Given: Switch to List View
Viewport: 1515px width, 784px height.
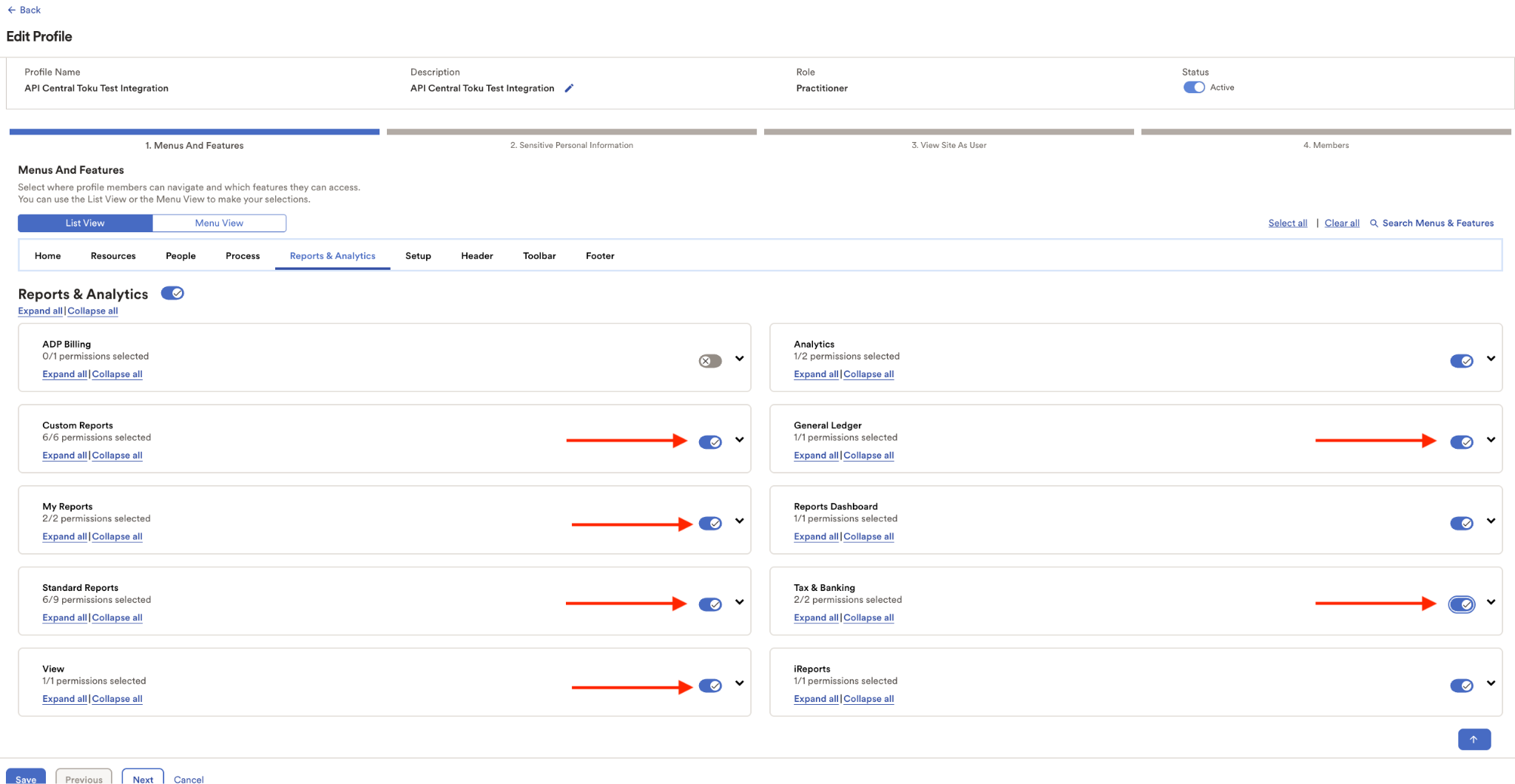Looking at the screenshot, I should 85,223.
